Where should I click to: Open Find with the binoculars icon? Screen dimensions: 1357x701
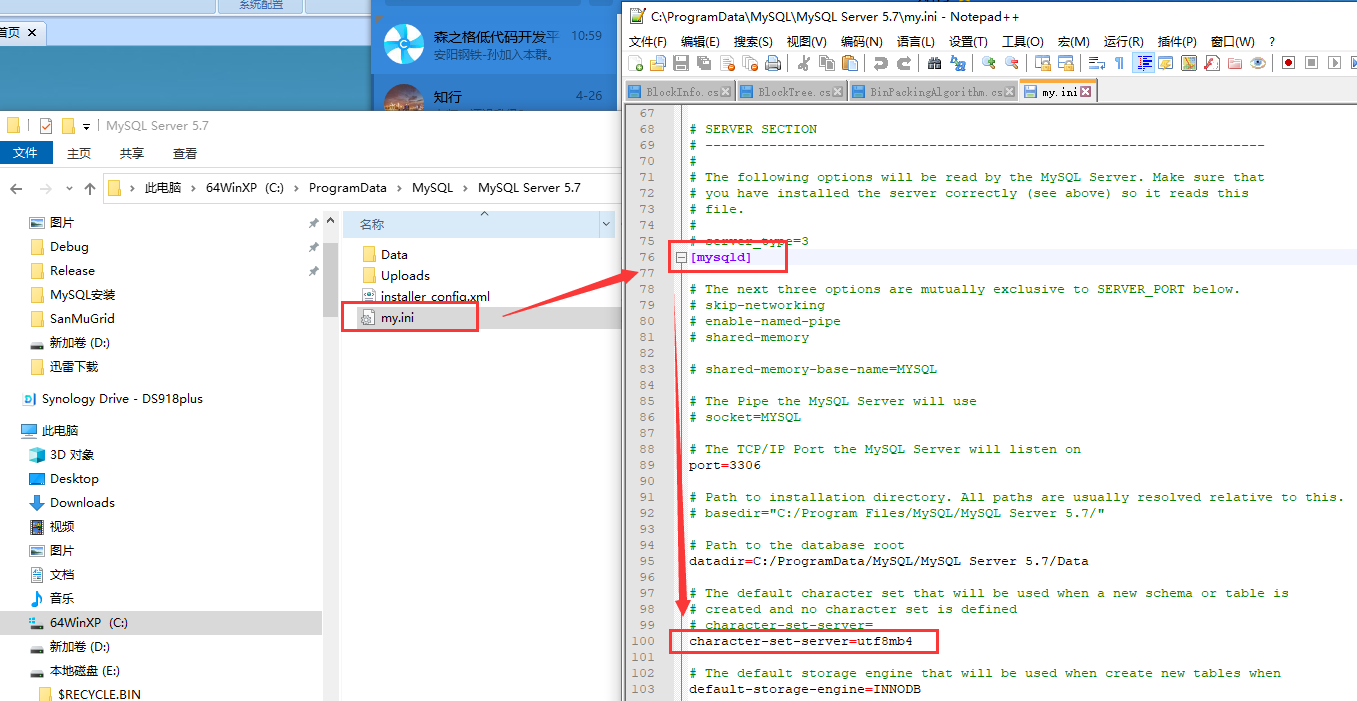[x=935, y=63]
